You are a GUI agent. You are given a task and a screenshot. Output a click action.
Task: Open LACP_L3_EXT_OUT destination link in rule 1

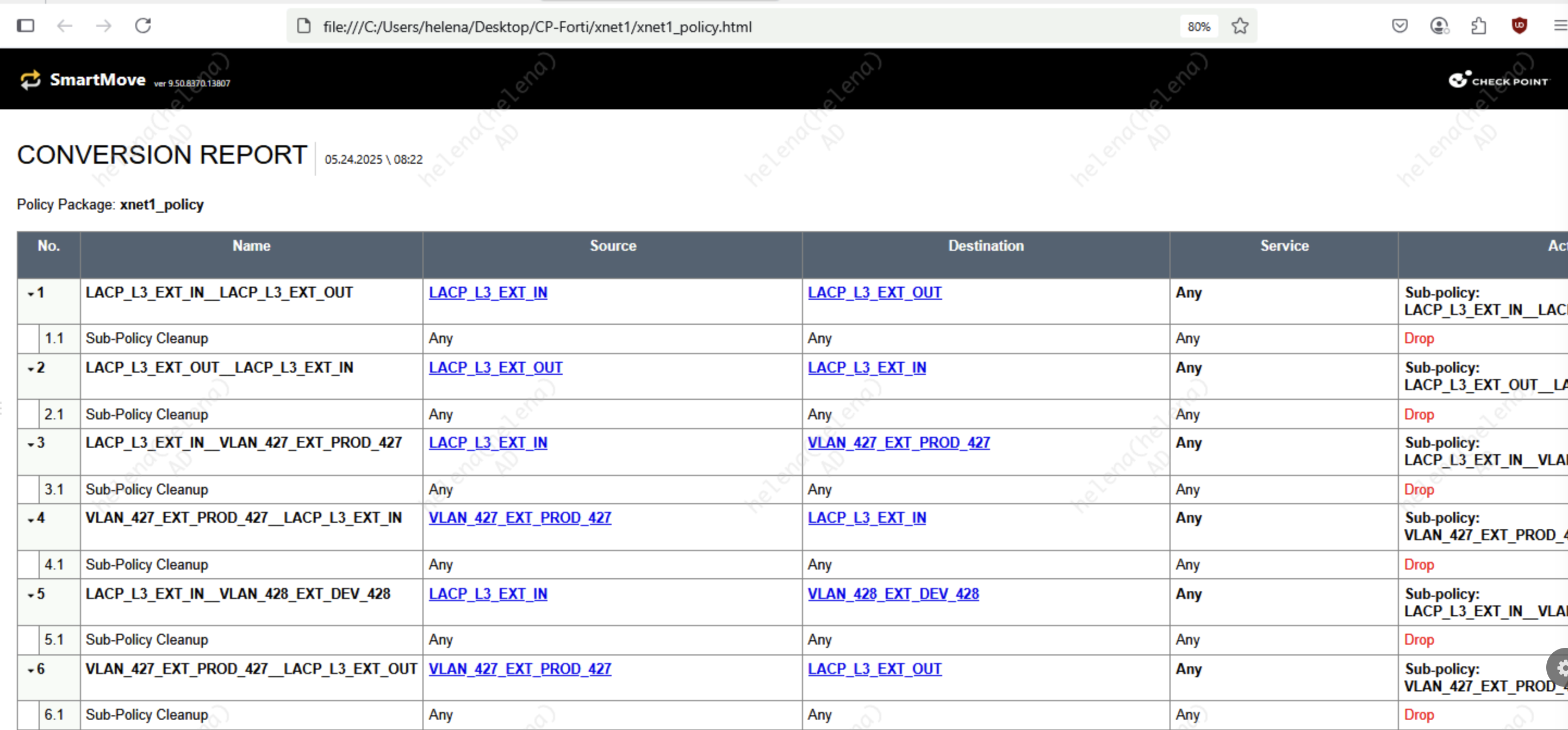(874, 293)
